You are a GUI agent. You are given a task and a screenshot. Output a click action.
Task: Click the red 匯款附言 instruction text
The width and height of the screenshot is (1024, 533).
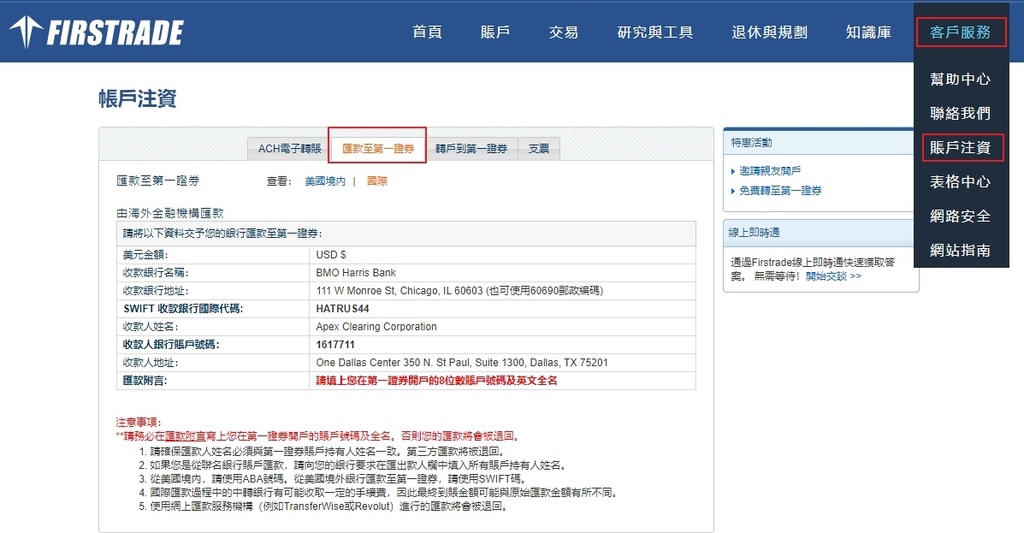coord(436,380)
